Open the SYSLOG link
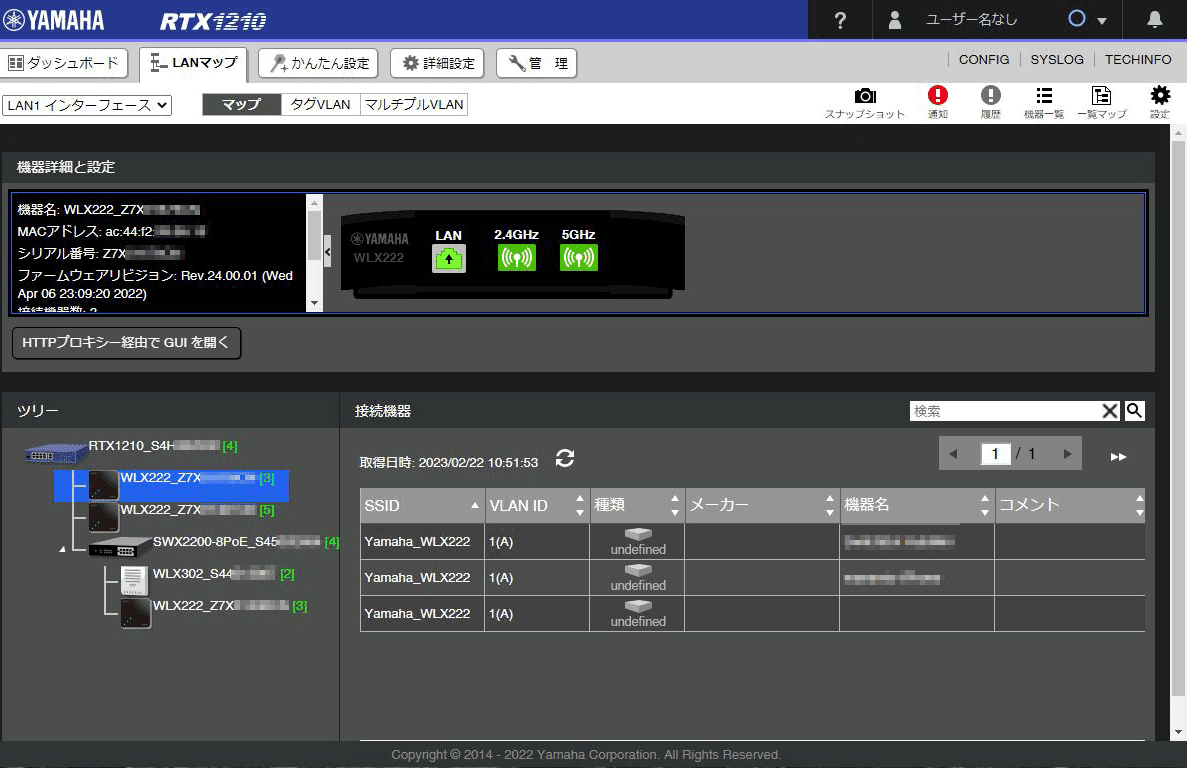The image size is (1187, 768). (x=1056, y=59)
